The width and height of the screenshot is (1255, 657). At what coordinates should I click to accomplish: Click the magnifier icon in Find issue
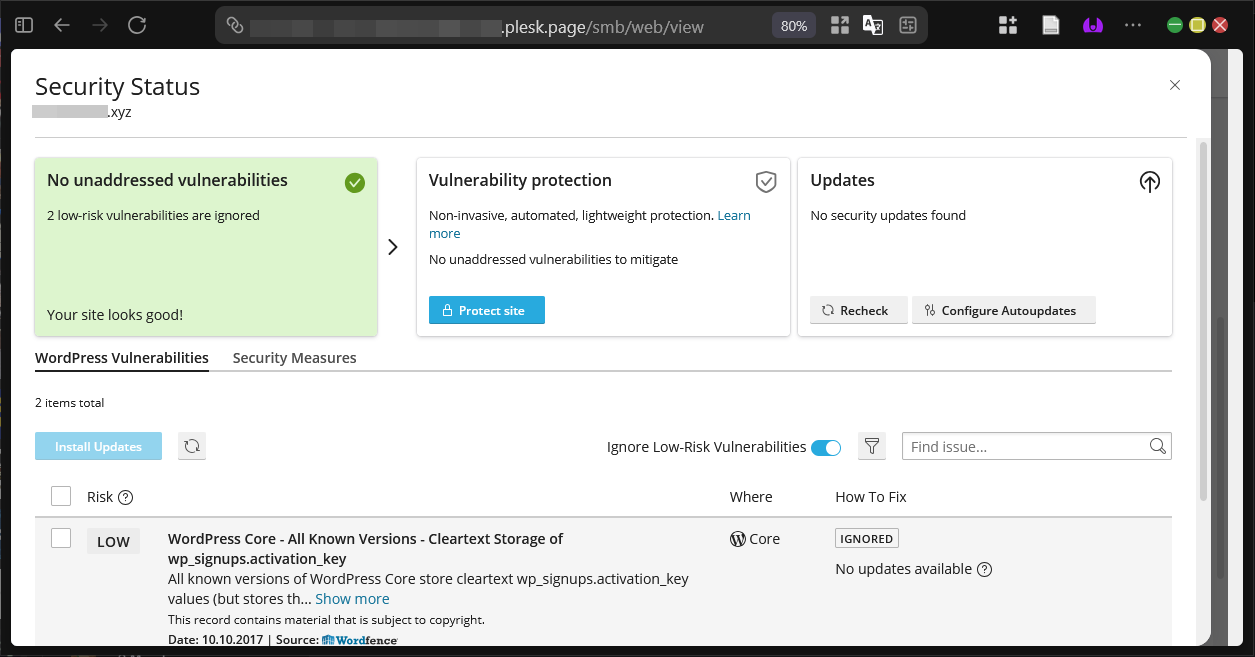point(1158,446)
